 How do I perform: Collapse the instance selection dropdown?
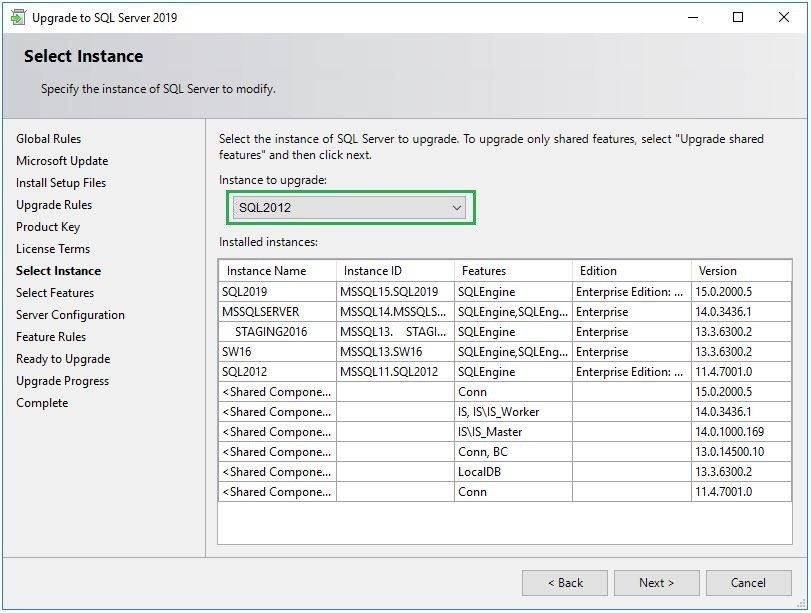pos(455,207)
